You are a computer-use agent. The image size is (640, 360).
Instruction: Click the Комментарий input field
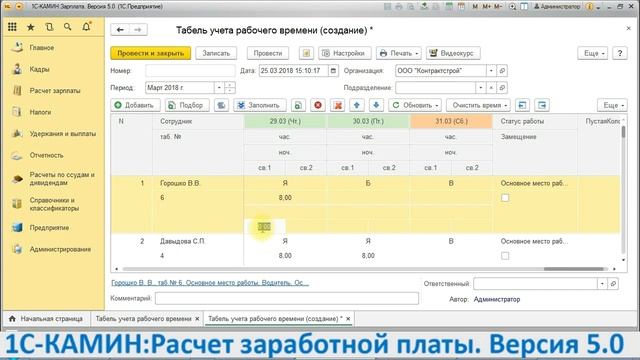(287, 298)
